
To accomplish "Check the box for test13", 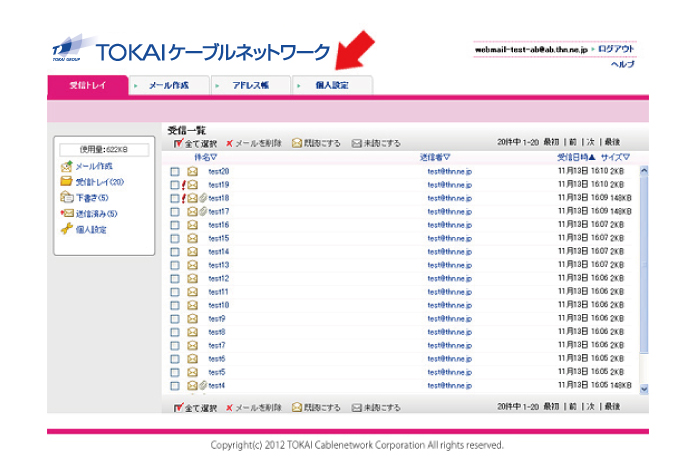I will pos(175,265).
